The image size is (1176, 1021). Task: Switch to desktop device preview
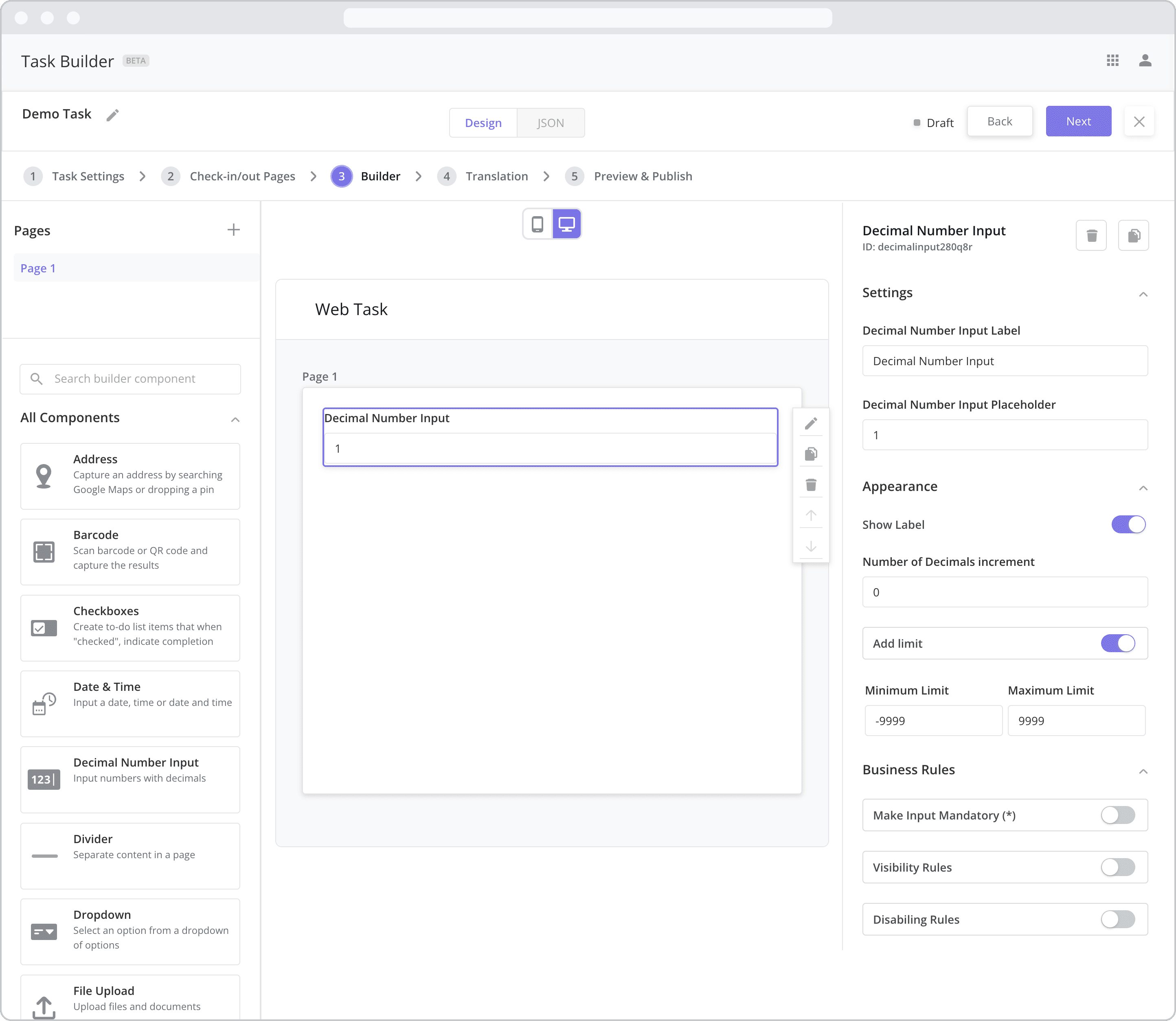pyautogui.click(x=566, y=224)
